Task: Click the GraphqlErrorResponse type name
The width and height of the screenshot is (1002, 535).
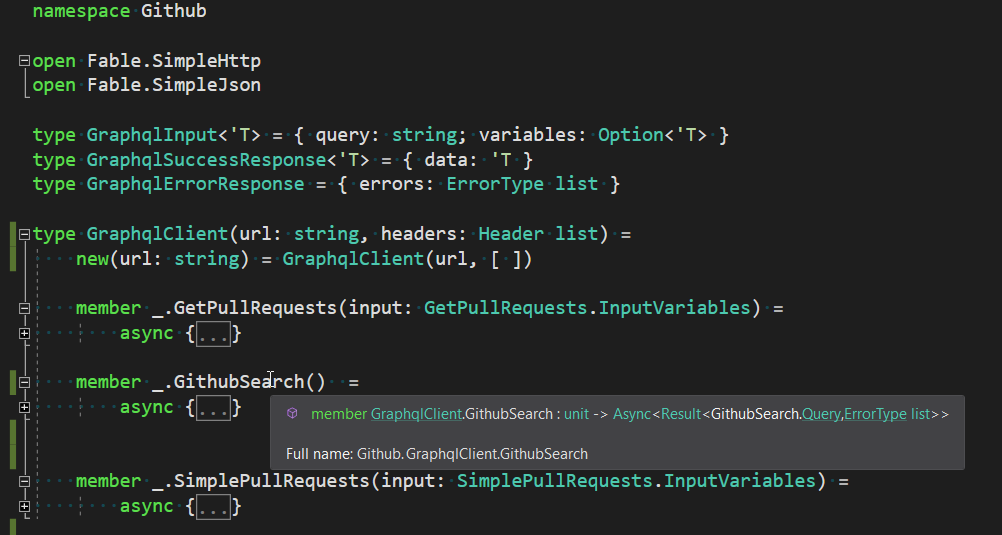Action: pyautogui.click(x=196, y=184)
